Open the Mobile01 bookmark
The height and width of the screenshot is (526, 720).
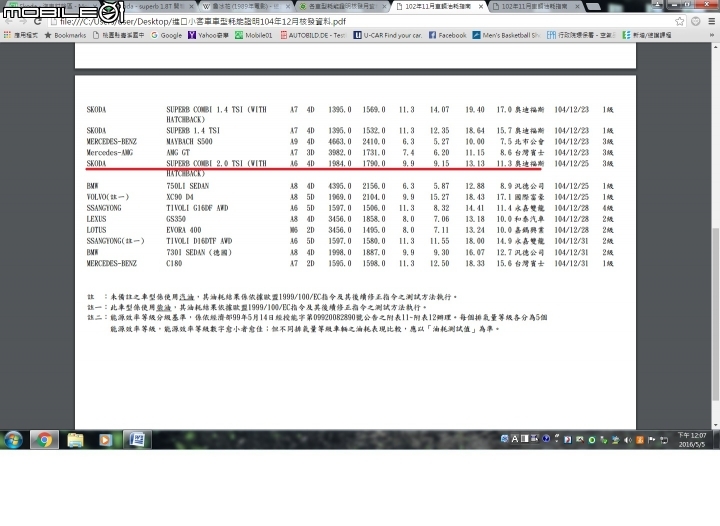(253, 35)
